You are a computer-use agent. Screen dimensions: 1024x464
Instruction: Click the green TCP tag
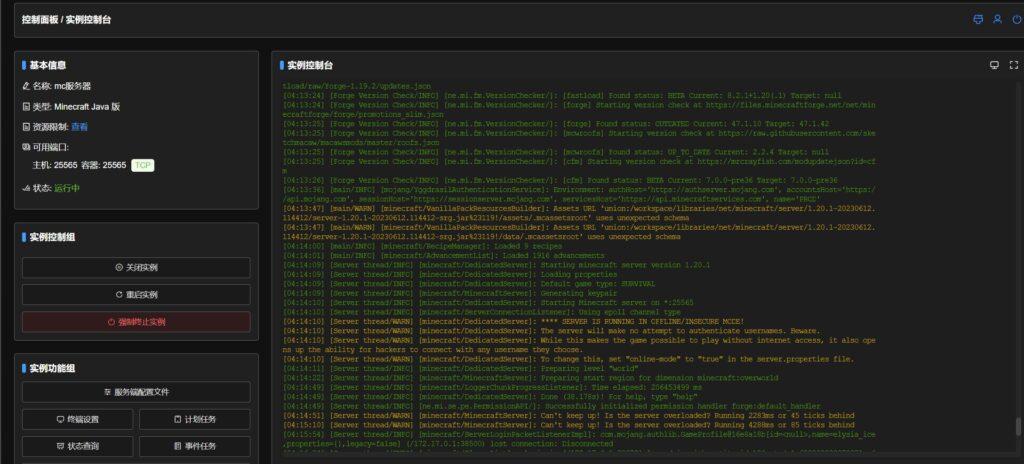point(143,165)
